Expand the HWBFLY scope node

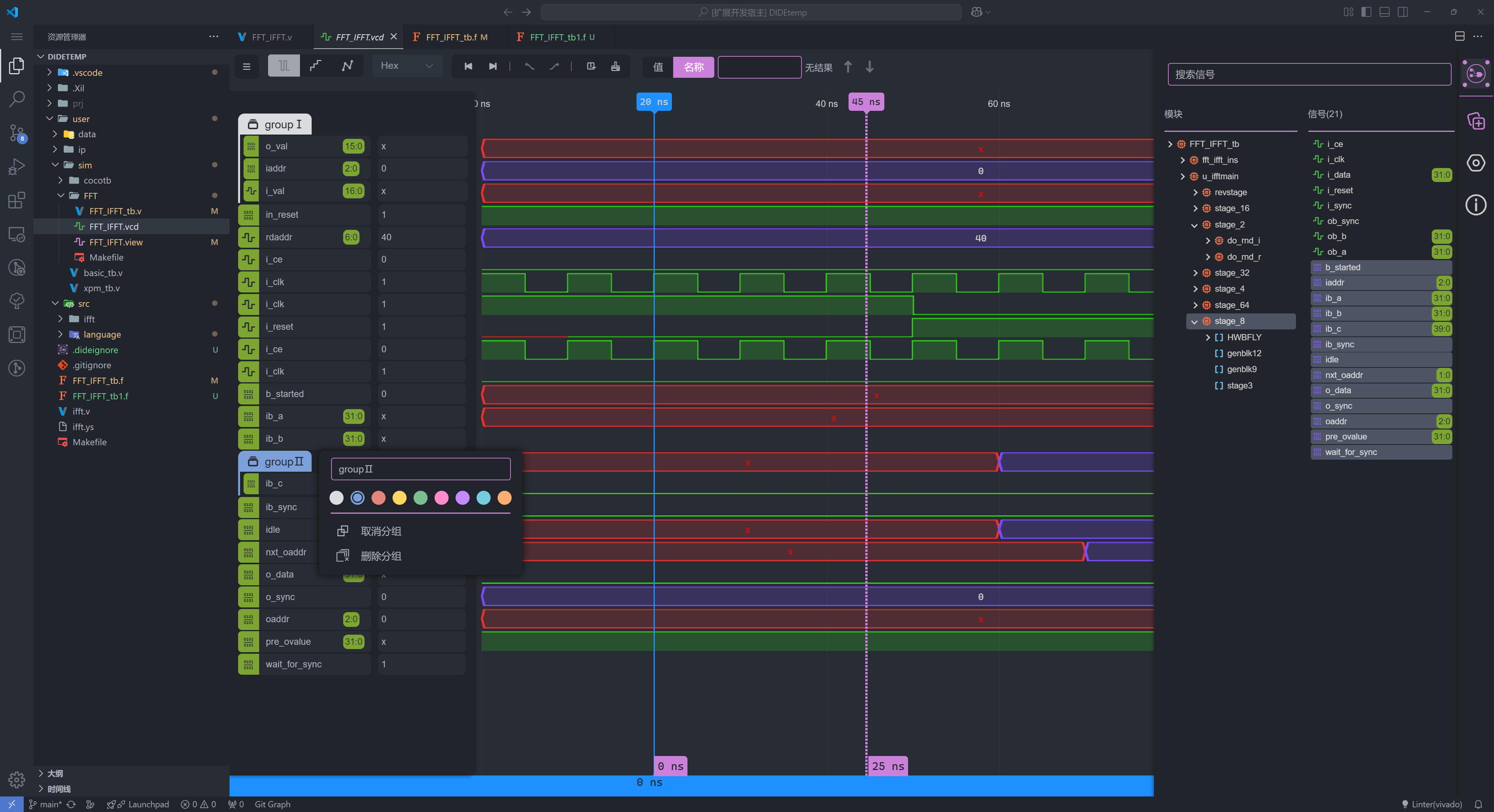pos(1208,337)
